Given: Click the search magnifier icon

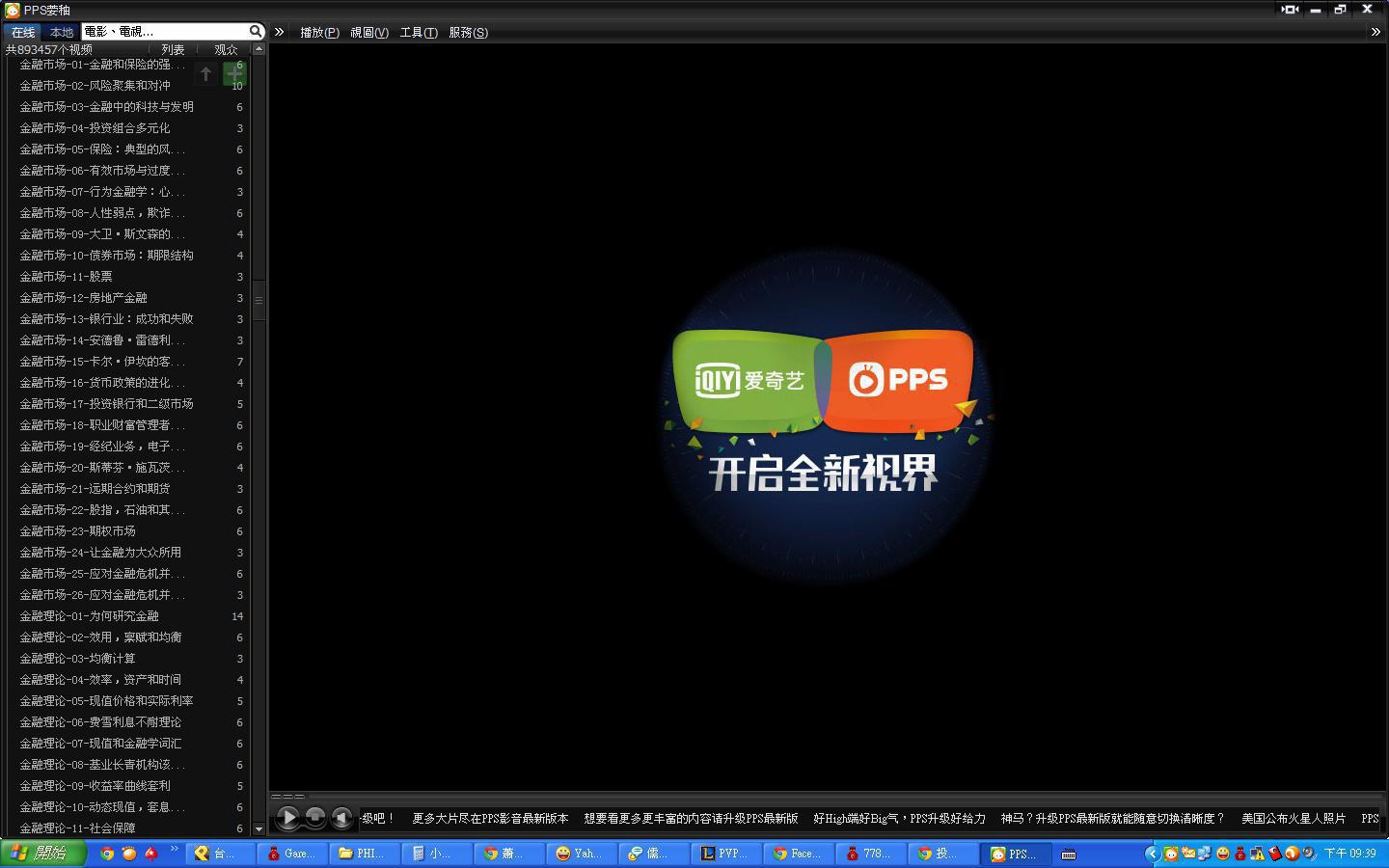Looking at the screenshot, I should click(x=256, y=32).
